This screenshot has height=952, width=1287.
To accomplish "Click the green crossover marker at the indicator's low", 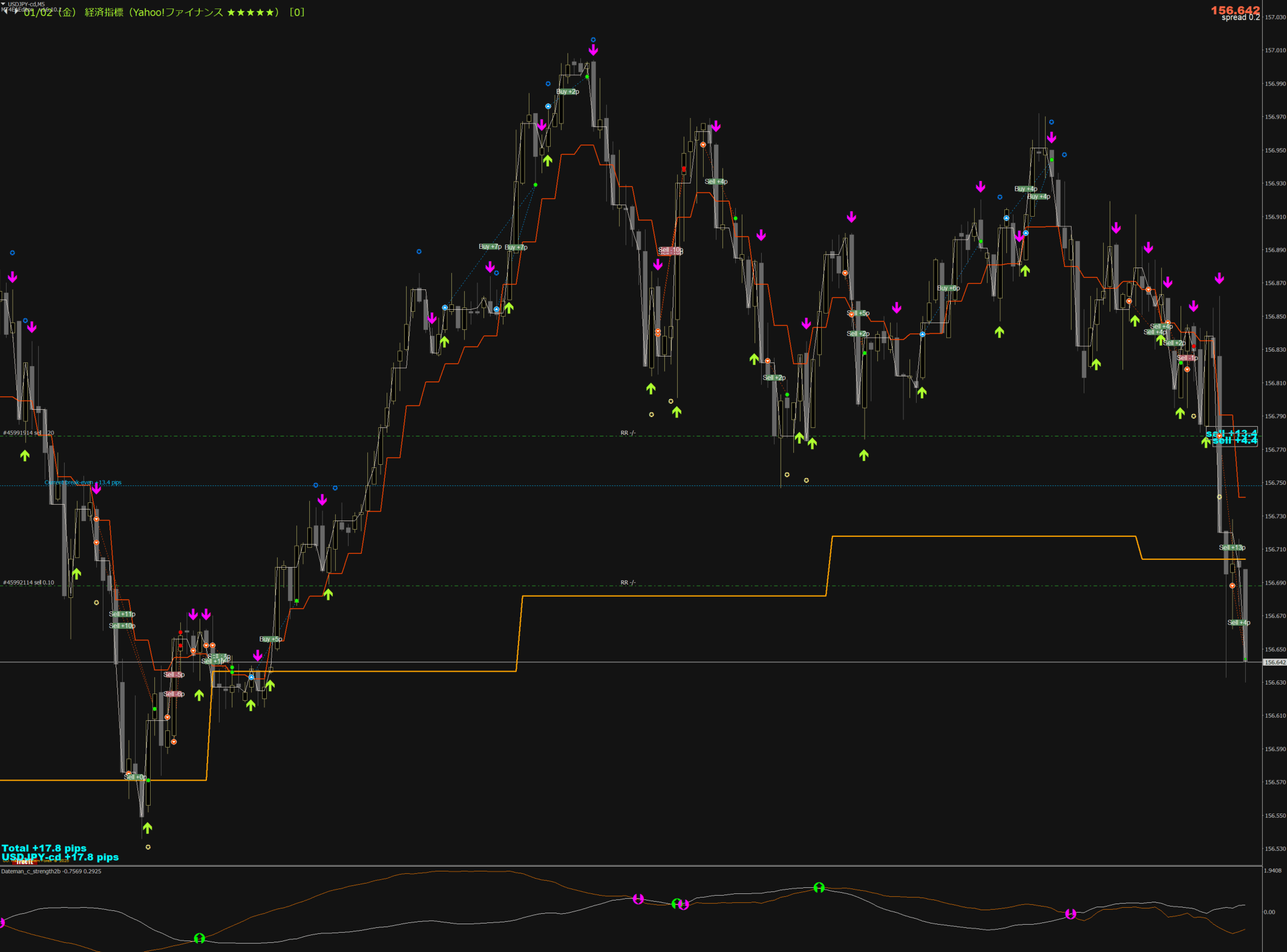I will pos(199,938).
